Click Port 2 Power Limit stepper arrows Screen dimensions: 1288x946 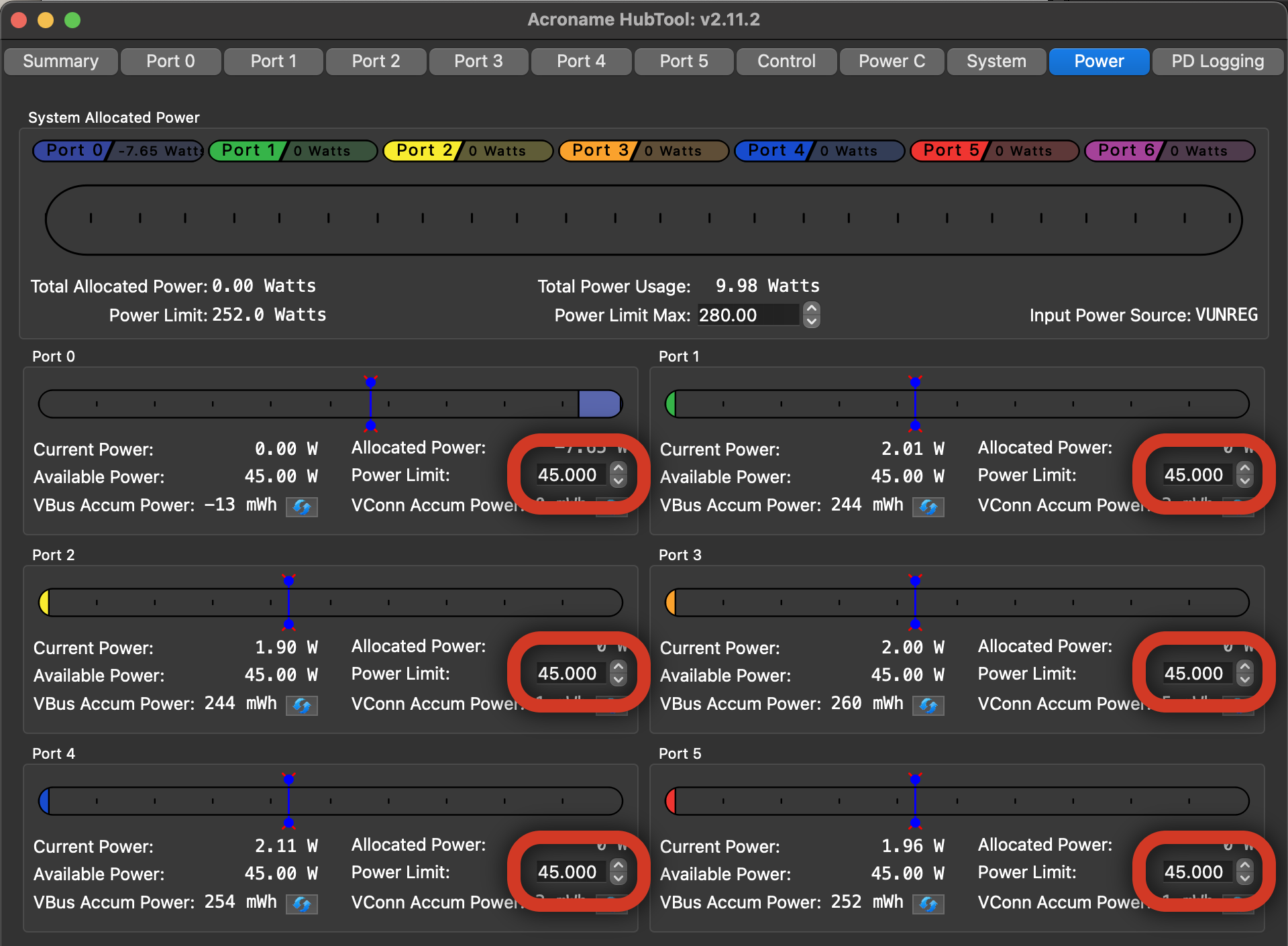(x=619, y=673)
